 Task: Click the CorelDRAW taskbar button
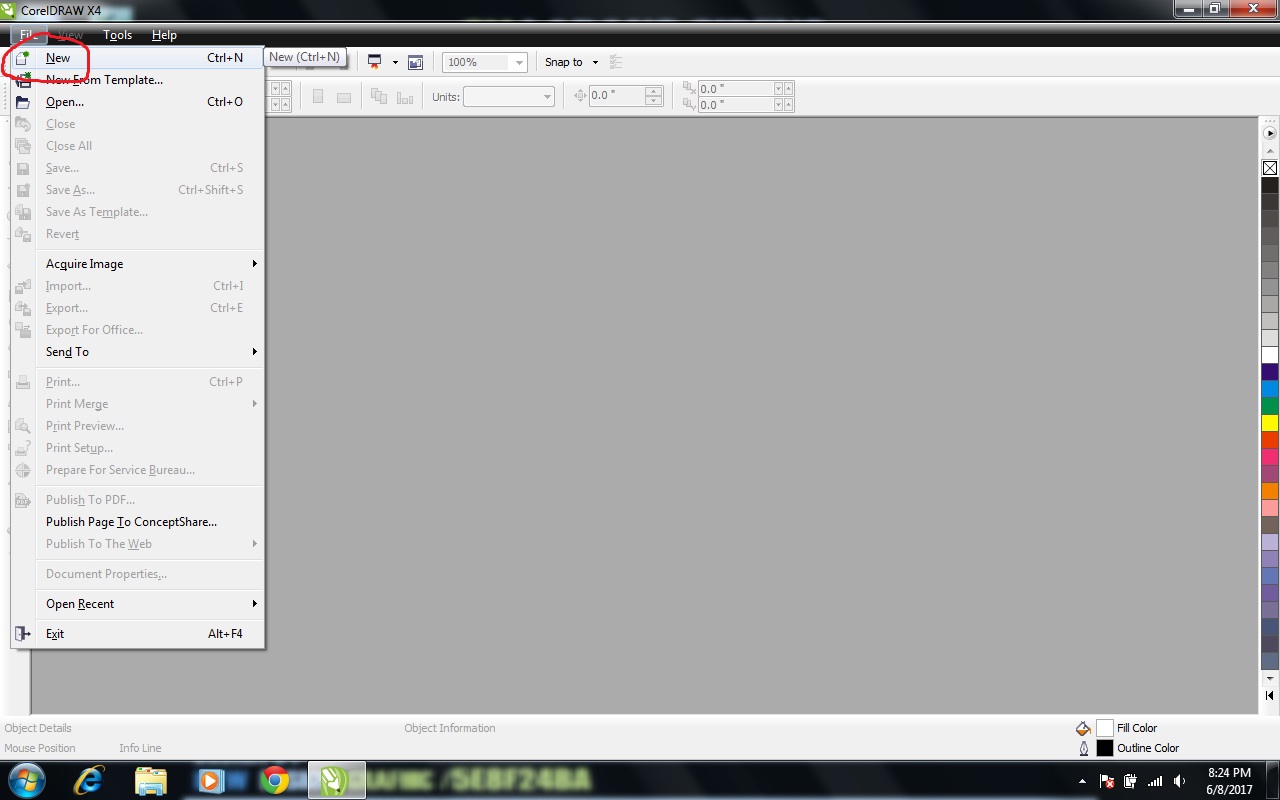[336, 780]
